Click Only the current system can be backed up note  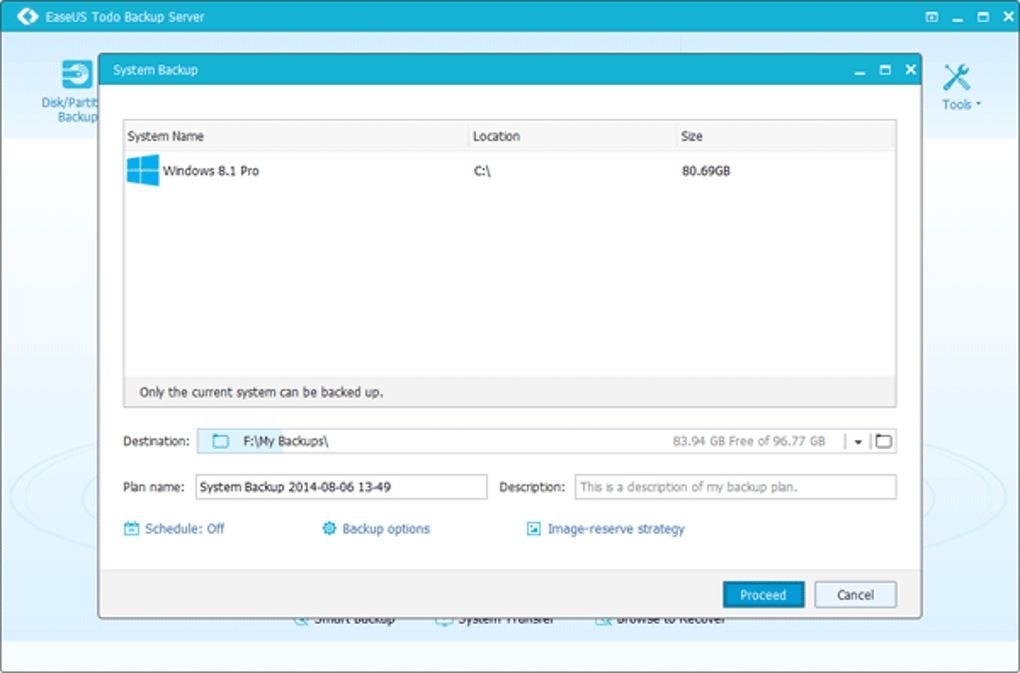tap(261, 392)
